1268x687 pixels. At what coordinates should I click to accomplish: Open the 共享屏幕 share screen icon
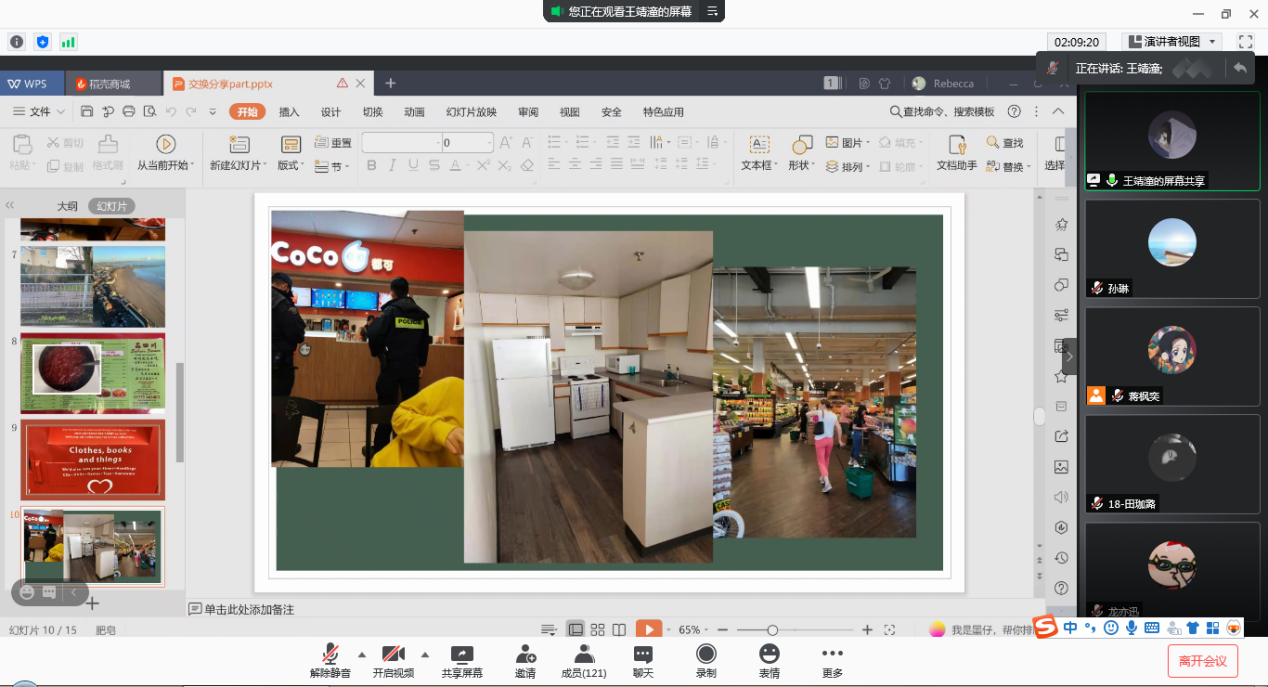click(x=462, y=655)
